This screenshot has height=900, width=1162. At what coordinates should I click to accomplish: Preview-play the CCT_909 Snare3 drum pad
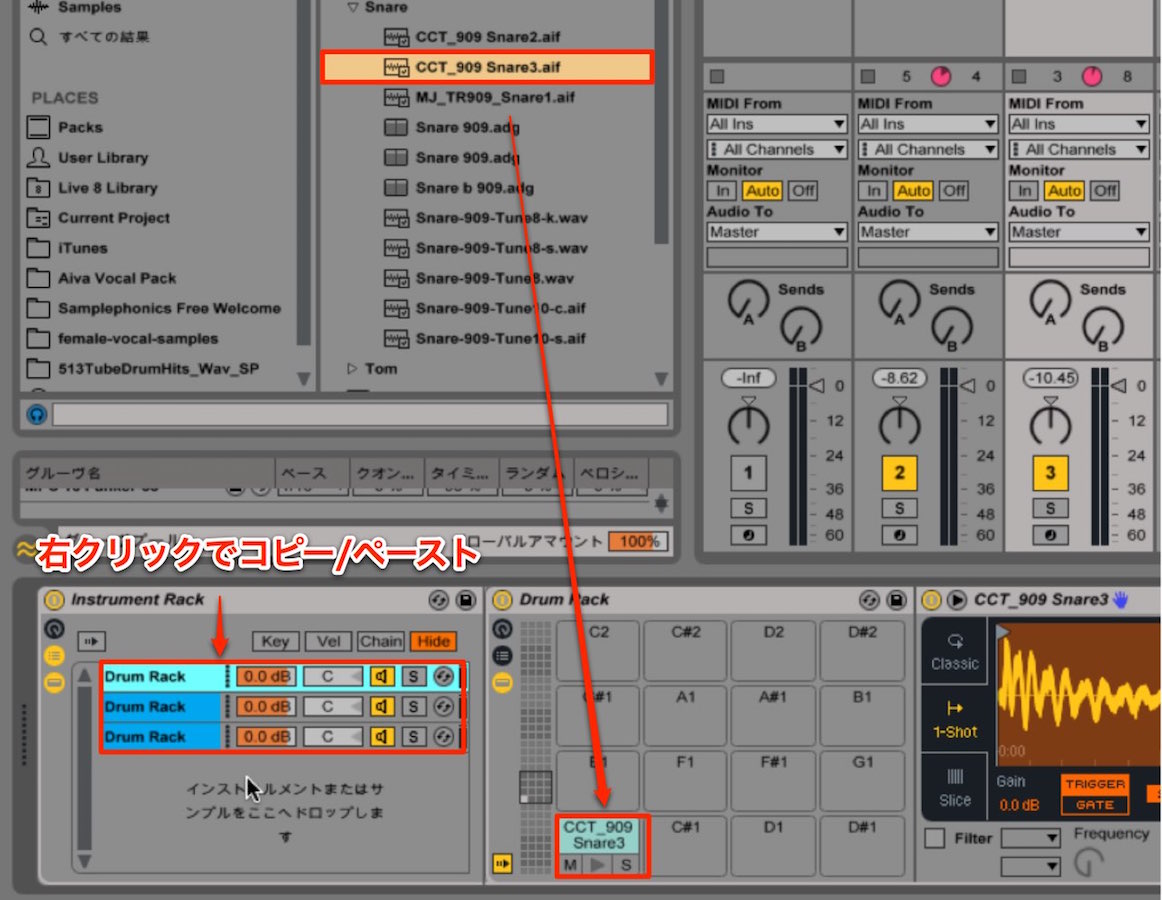(598, 864)
